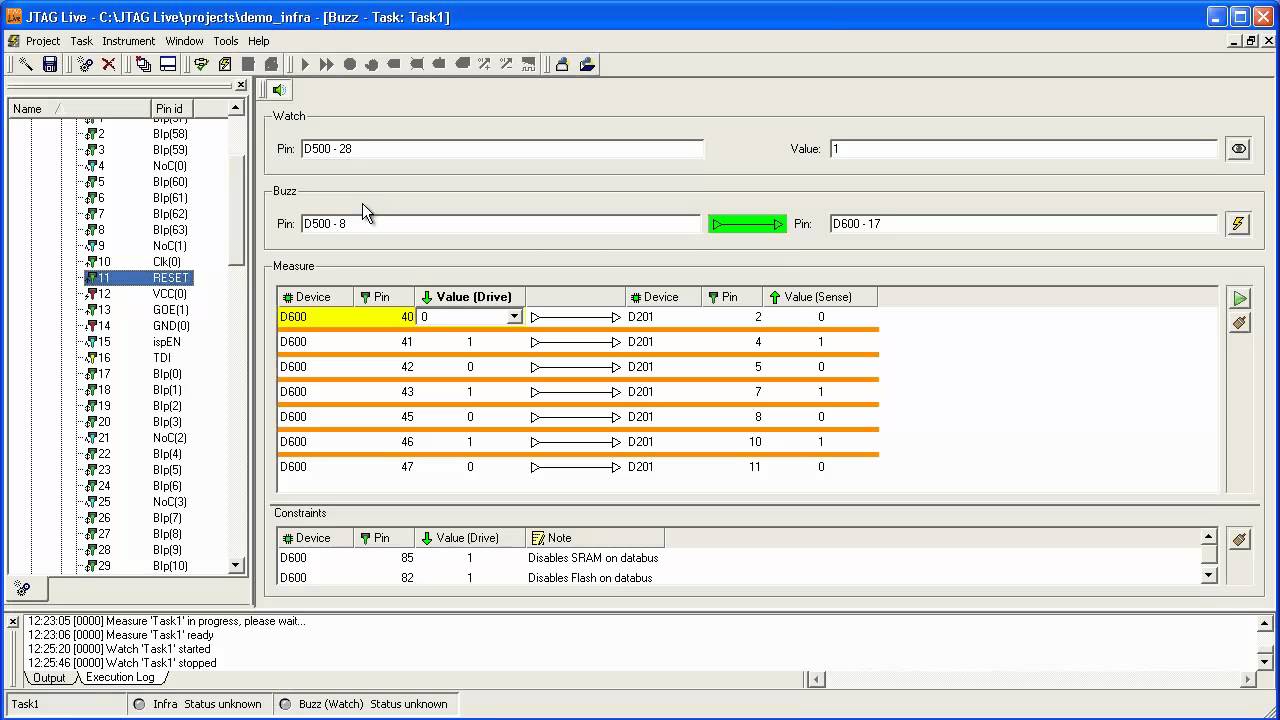This screenshot has height=720, width=1280.
Task: Click the Watch Pin field showing D500 - 28
Action: coord(502,149)
